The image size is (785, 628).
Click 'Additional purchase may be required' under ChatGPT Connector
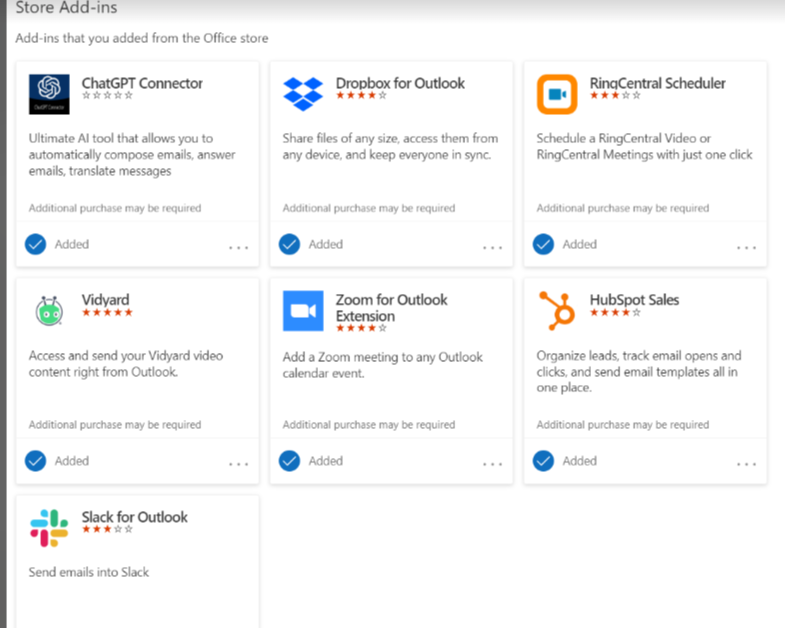click(x=115, y=208)
